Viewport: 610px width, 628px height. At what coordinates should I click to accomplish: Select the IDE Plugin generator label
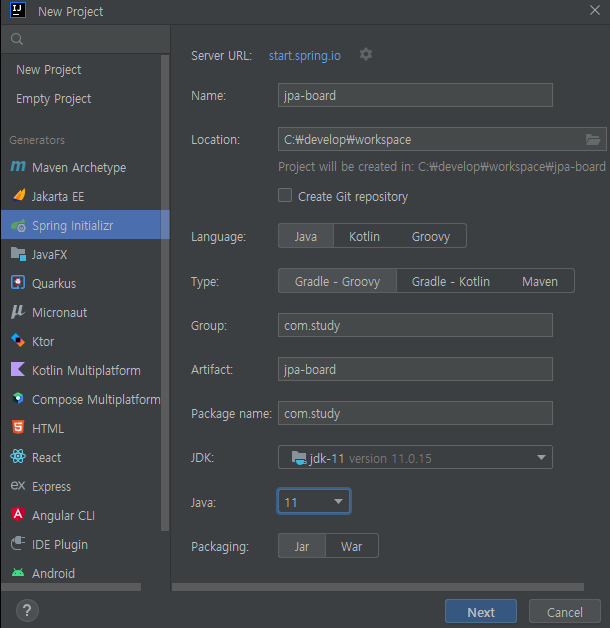pos(60,545)
